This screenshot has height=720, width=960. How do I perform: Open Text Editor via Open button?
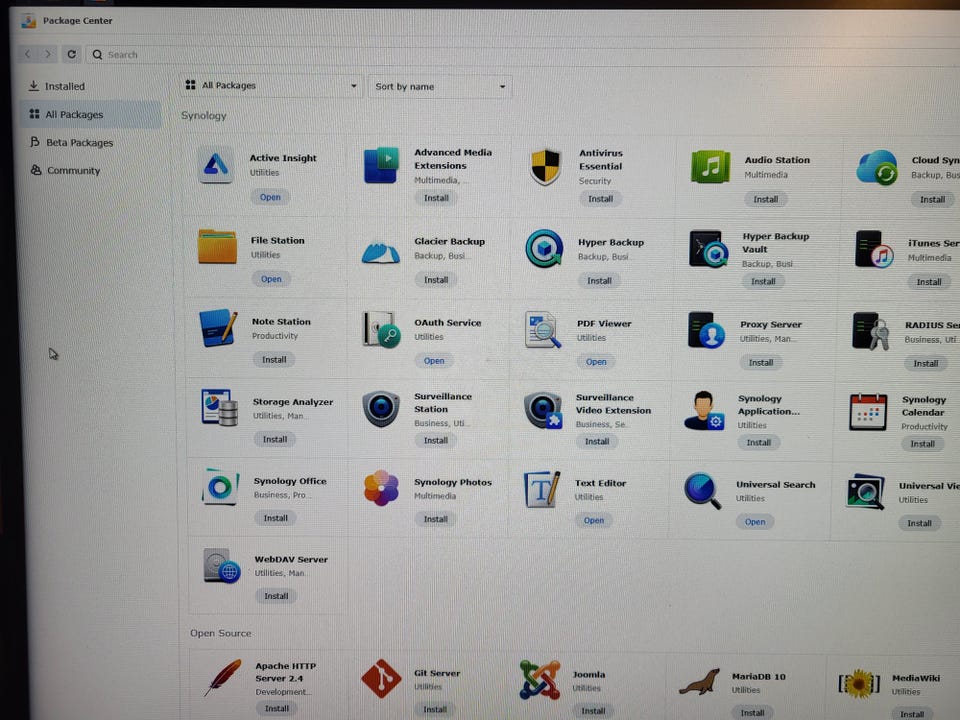tap(593, 520)
